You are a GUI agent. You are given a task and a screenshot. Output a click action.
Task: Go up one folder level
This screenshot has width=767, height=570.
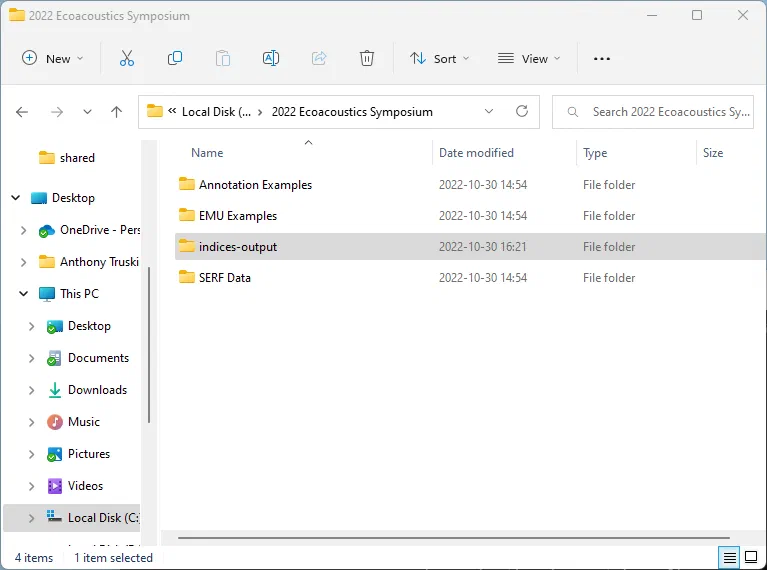(x=116, y=112)
